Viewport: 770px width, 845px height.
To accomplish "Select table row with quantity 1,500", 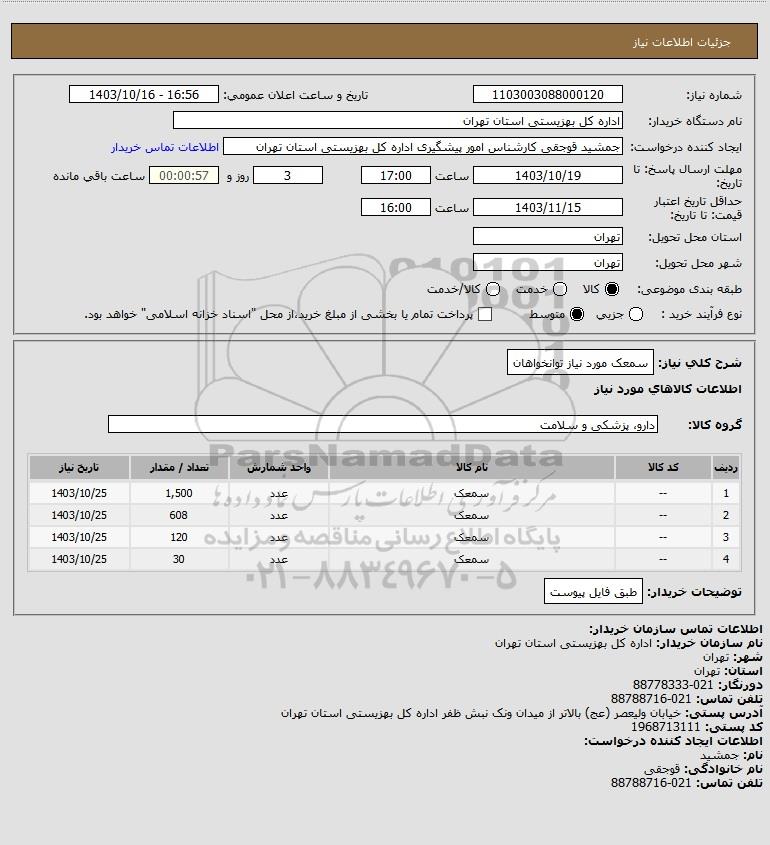I will click(x=384, y=493).
